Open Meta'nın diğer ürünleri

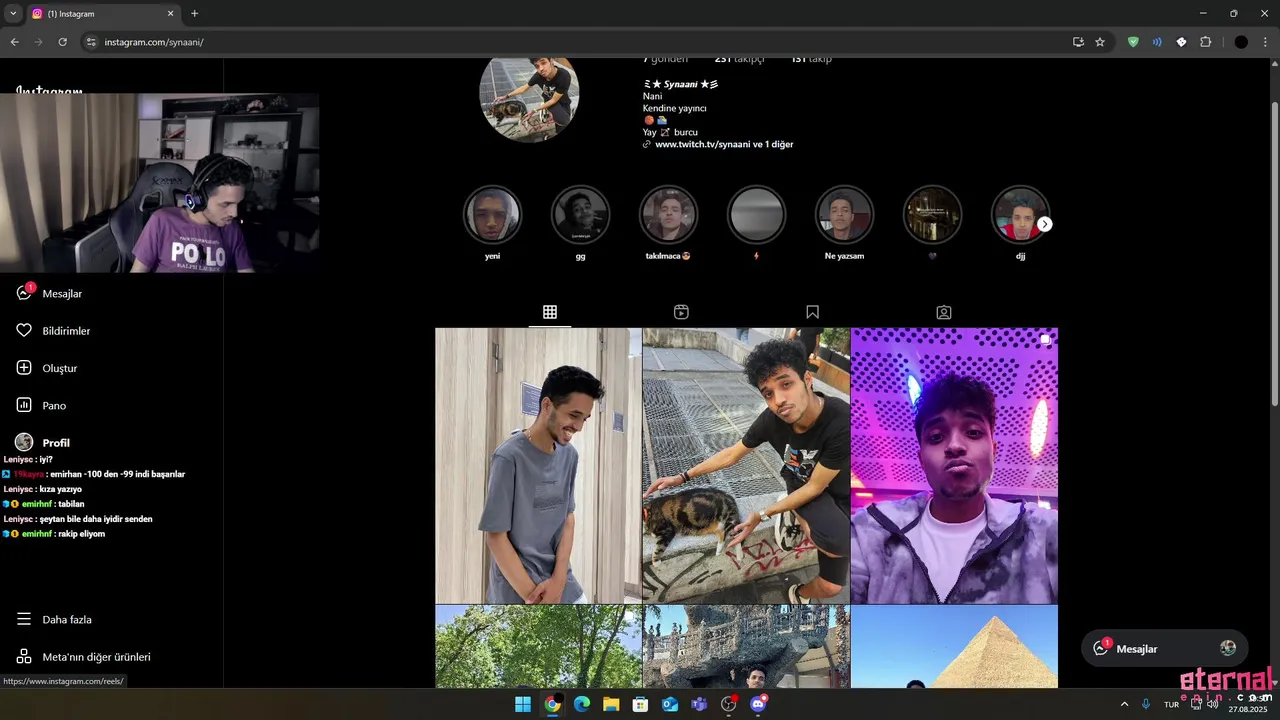[83, 657]
